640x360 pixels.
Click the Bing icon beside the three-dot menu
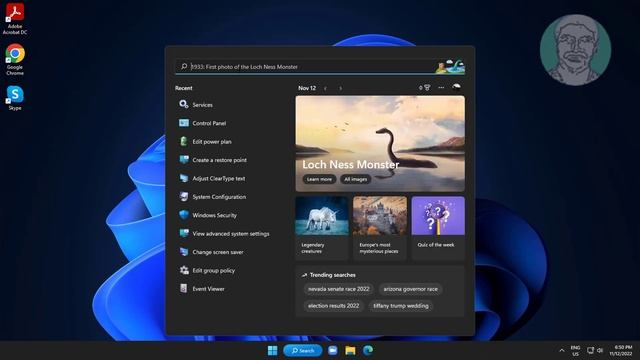[456, 87]
